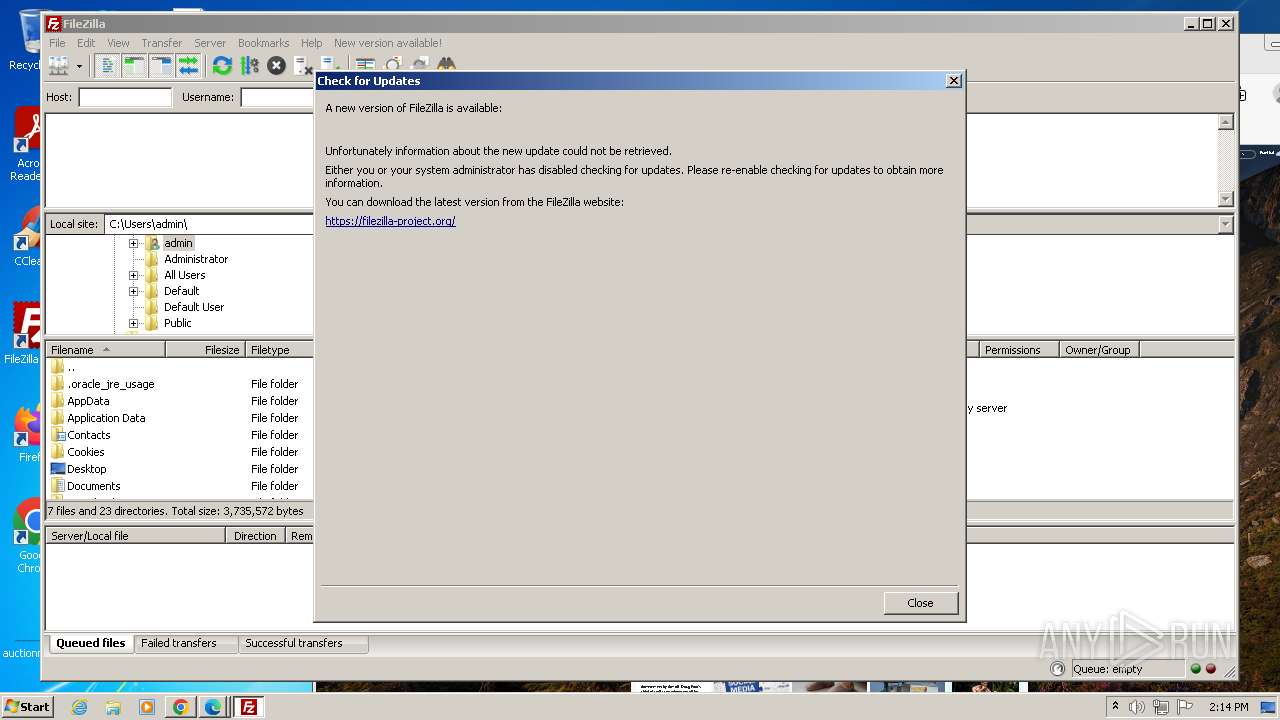Screen dimensions: 1280x720
Task: Expand the Default folder node
Action: (x=133, y=291)
